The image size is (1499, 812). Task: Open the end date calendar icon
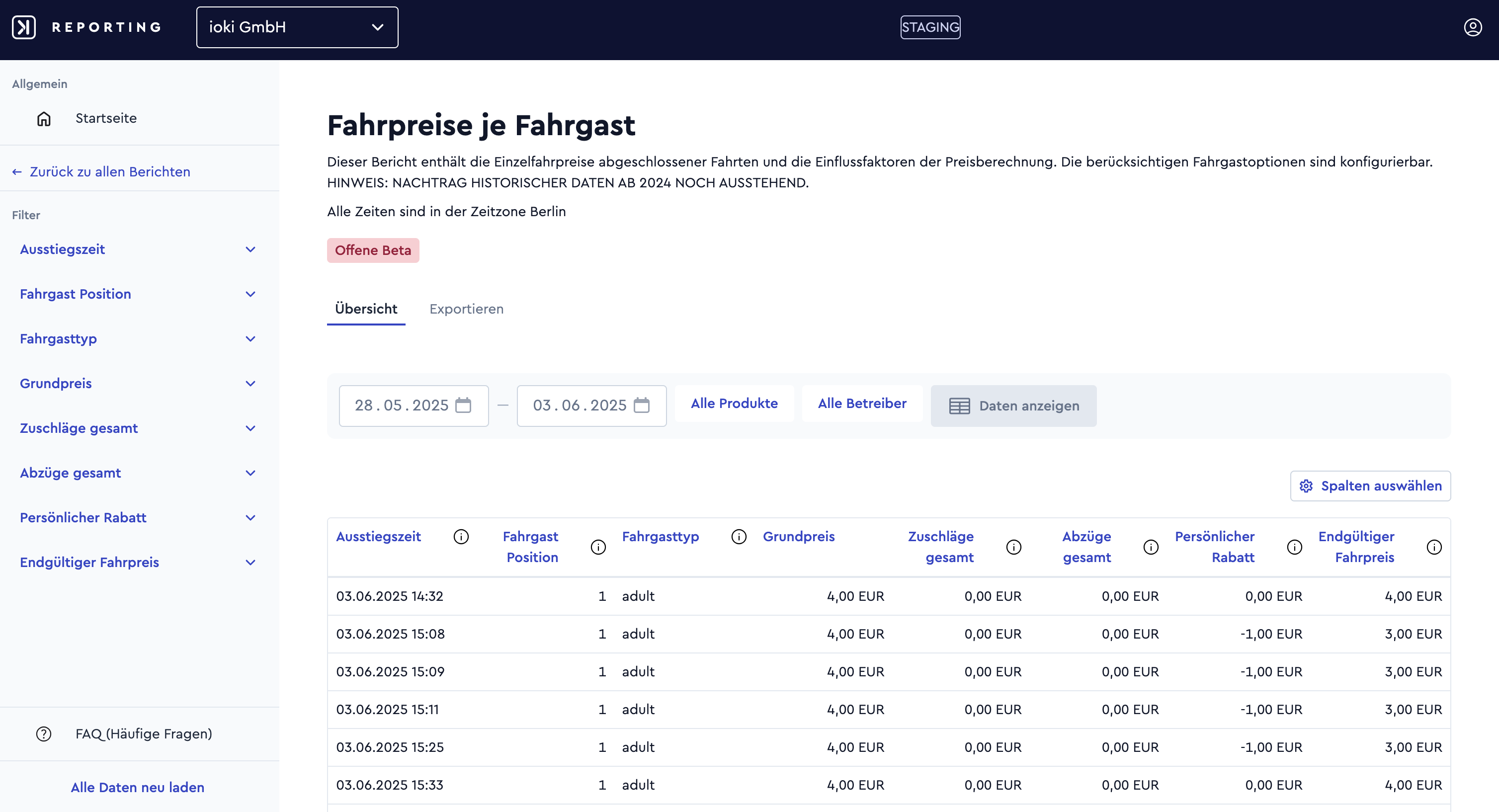pos(641,406)
